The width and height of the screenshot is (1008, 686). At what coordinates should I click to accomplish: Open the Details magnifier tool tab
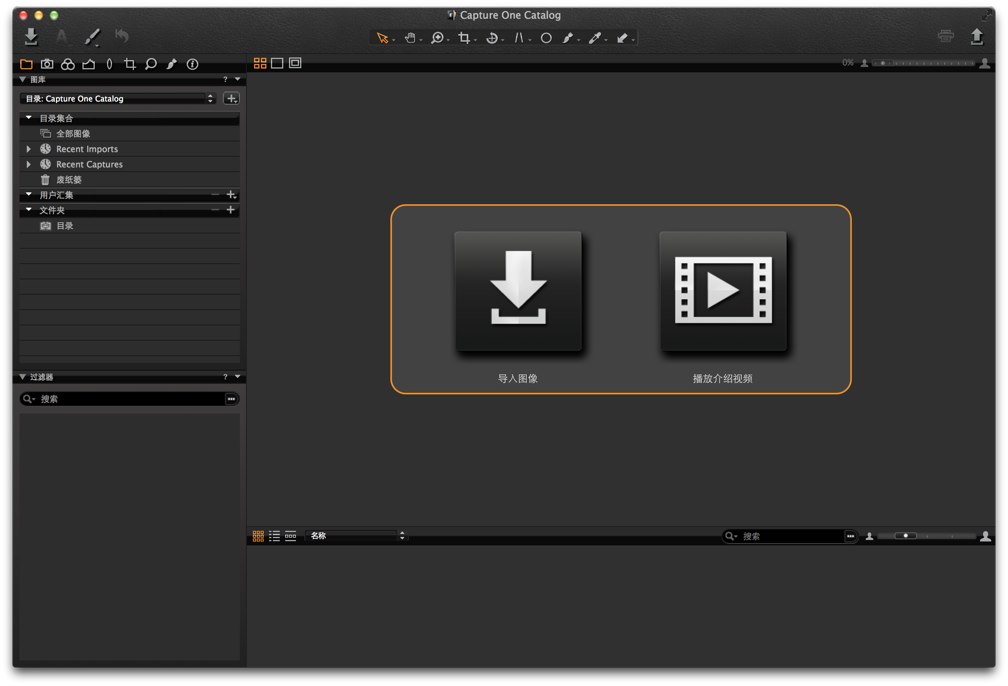click(151, 64)
